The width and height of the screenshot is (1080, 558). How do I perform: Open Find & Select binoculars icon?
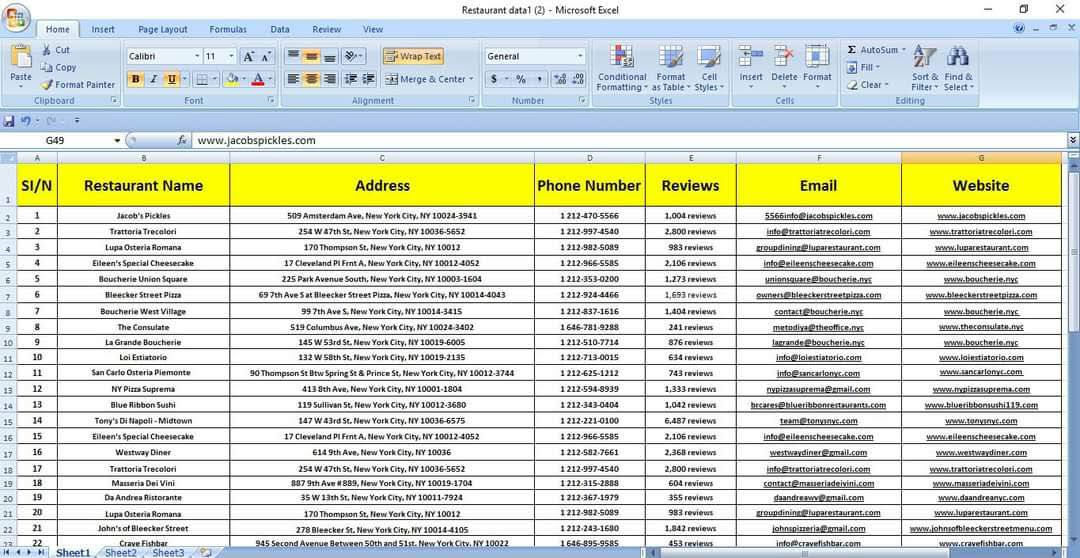[957, 56]
